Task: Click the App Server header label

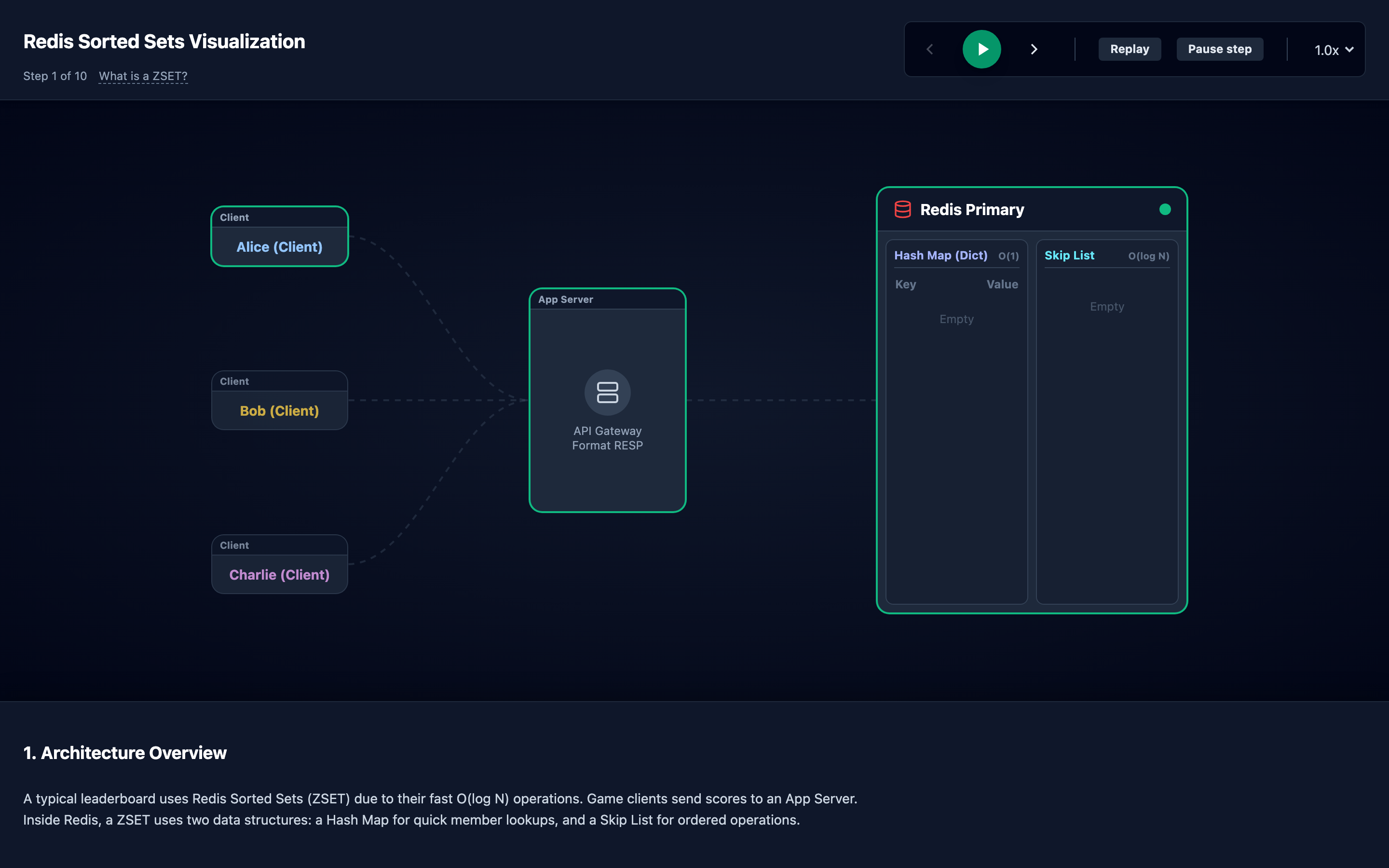Action: [x=565, y=299]
